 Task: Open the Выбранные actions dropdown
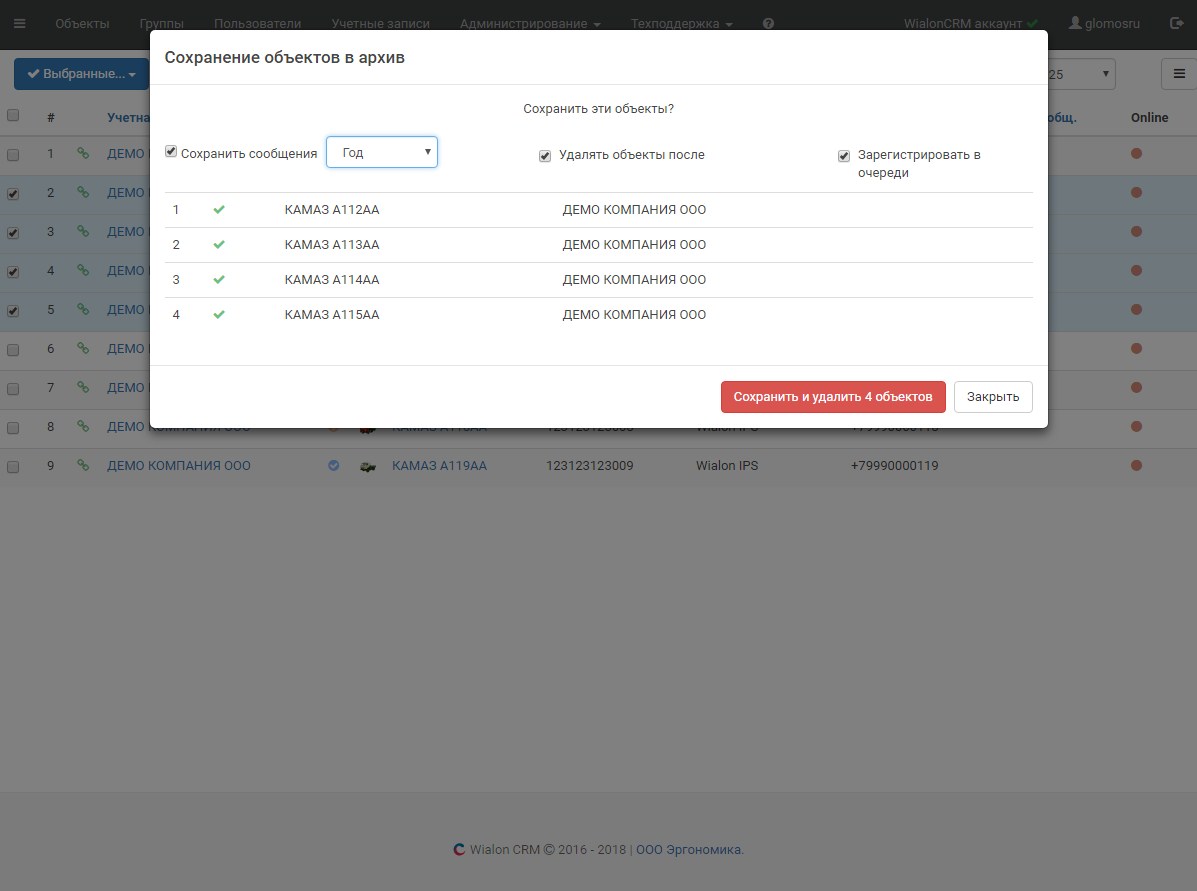coord(81,74)
